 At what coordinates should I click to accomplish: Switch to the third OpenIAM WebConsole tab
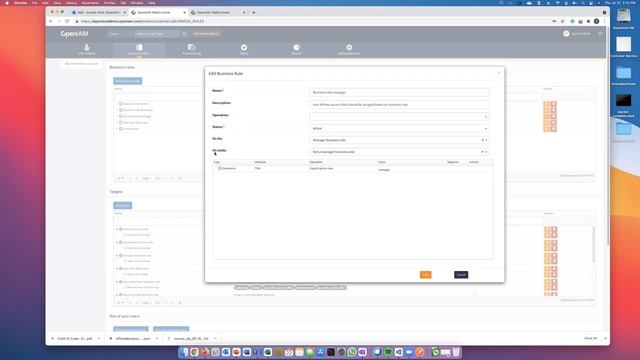pos(216,13)
